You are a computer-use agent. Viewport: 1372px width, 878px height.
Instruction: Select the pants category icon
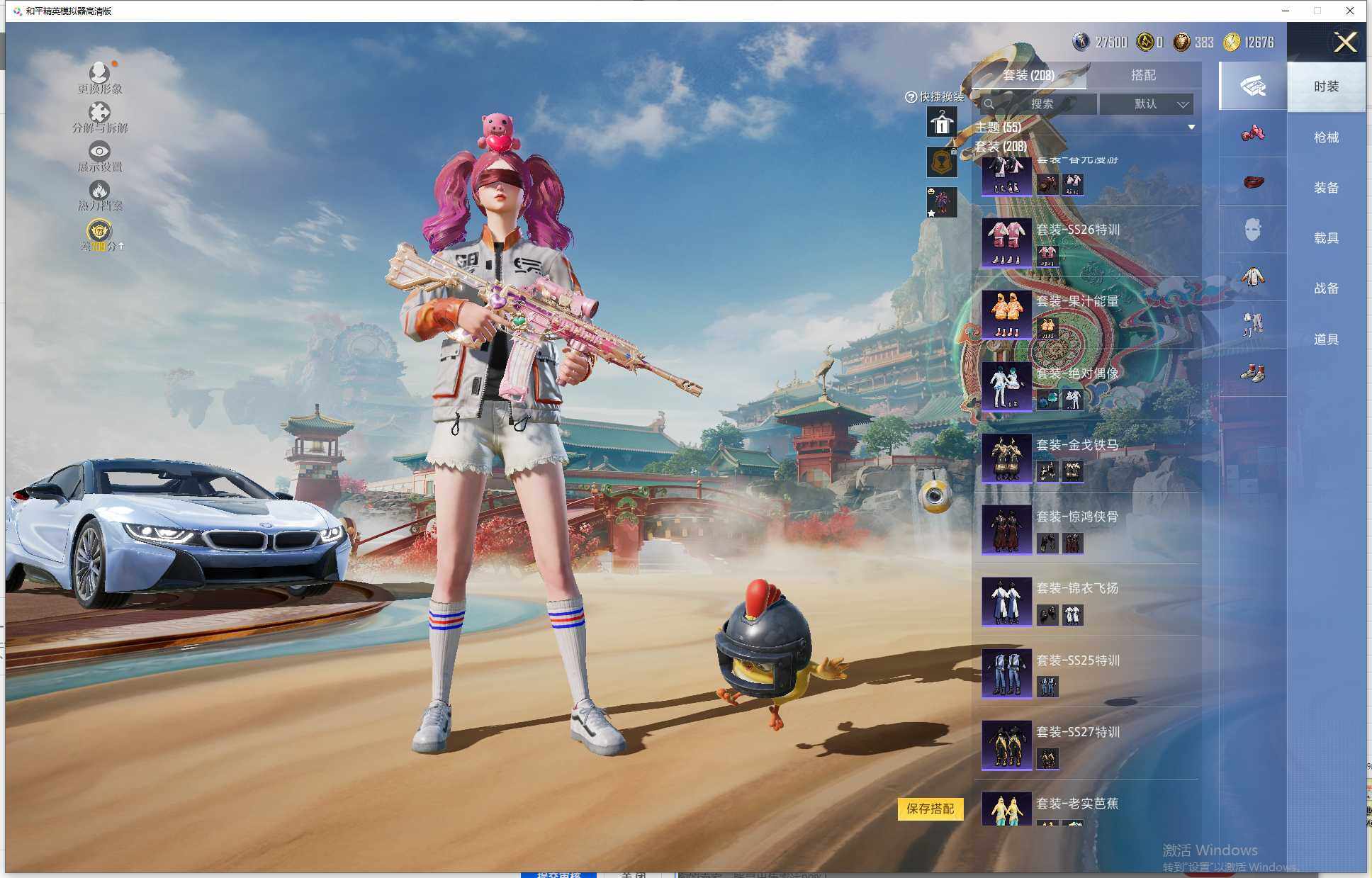[1252, 325]
